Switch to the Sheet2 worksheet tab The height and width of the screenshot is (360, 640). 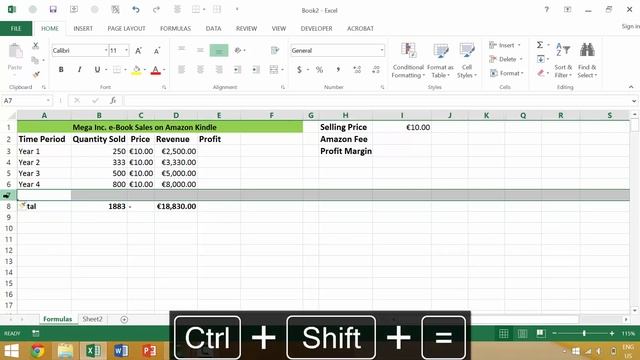pos(93,319)
